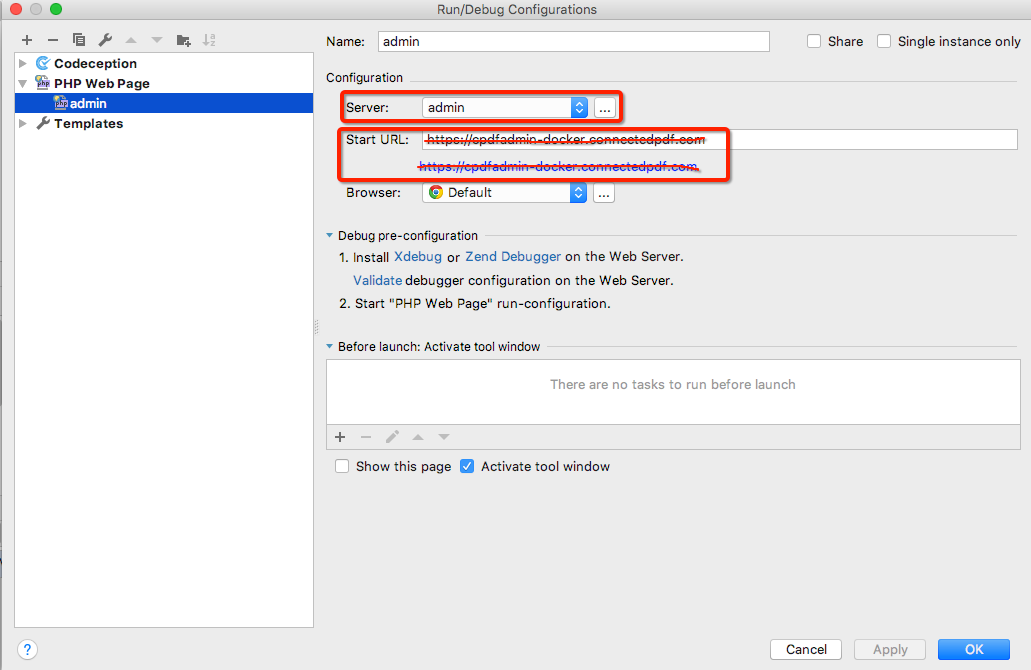Uncheck Activate tool window checkbox
Screen dimensions: 1031x670
467,466
